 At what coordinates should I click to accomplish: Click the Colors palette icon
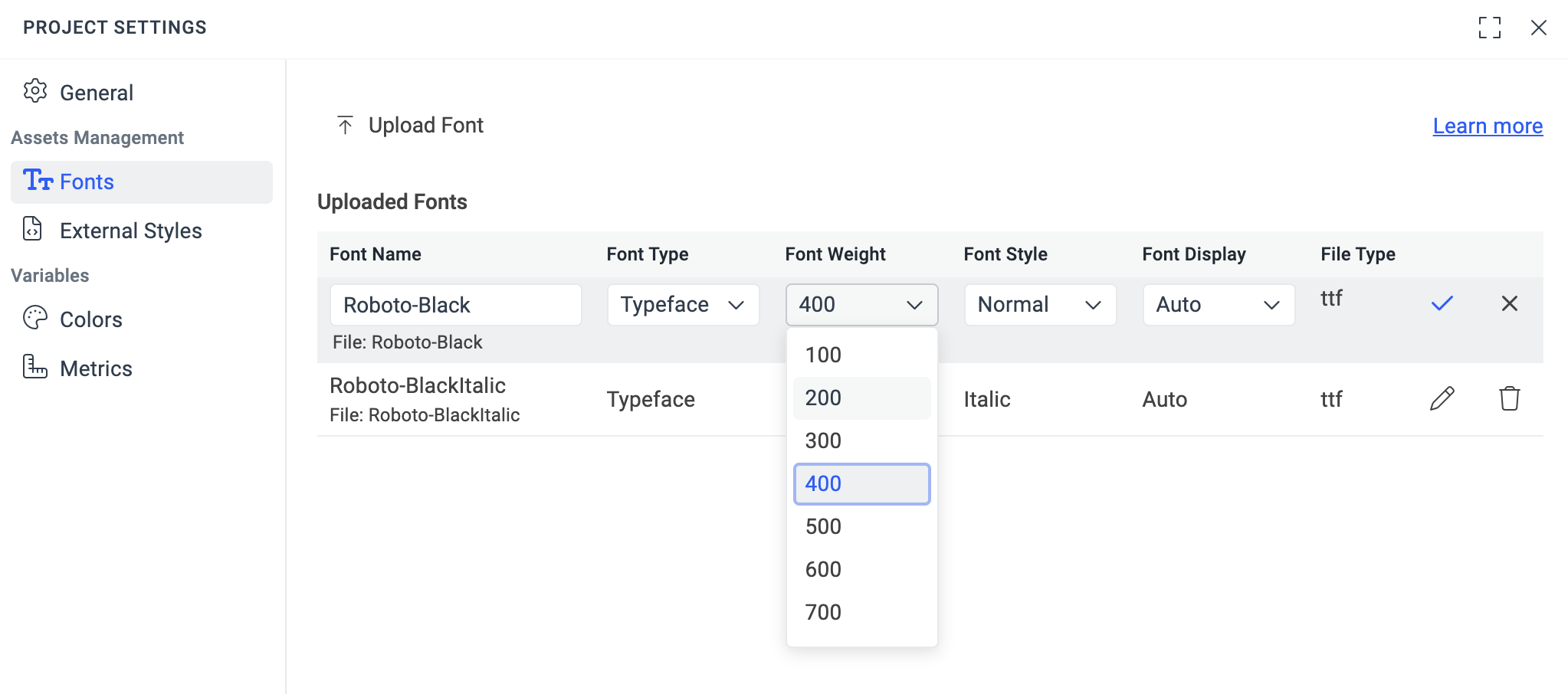[34, 319]
